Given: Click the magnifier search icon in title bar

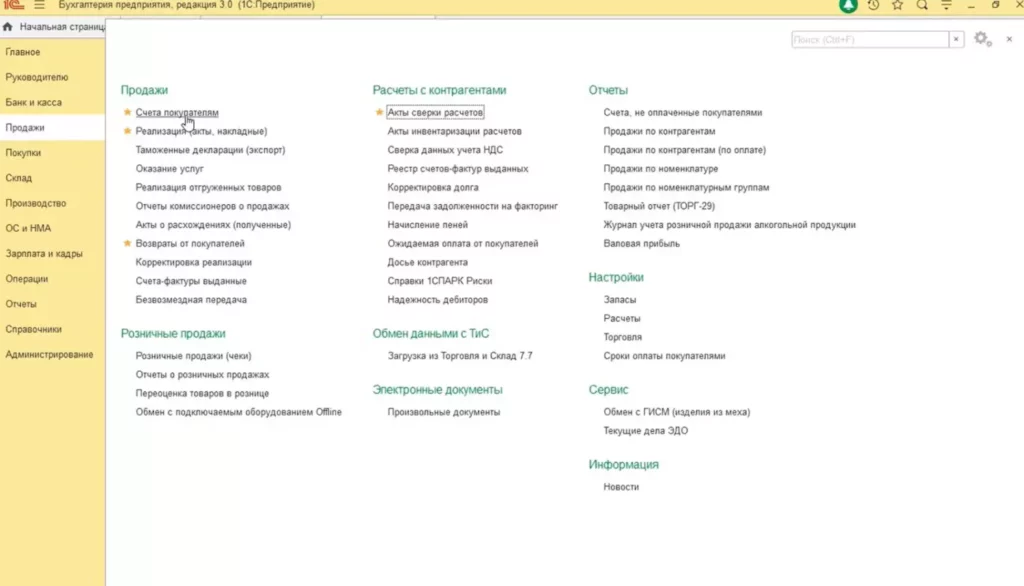Looking at the screenshot, I should coord(921,6).
